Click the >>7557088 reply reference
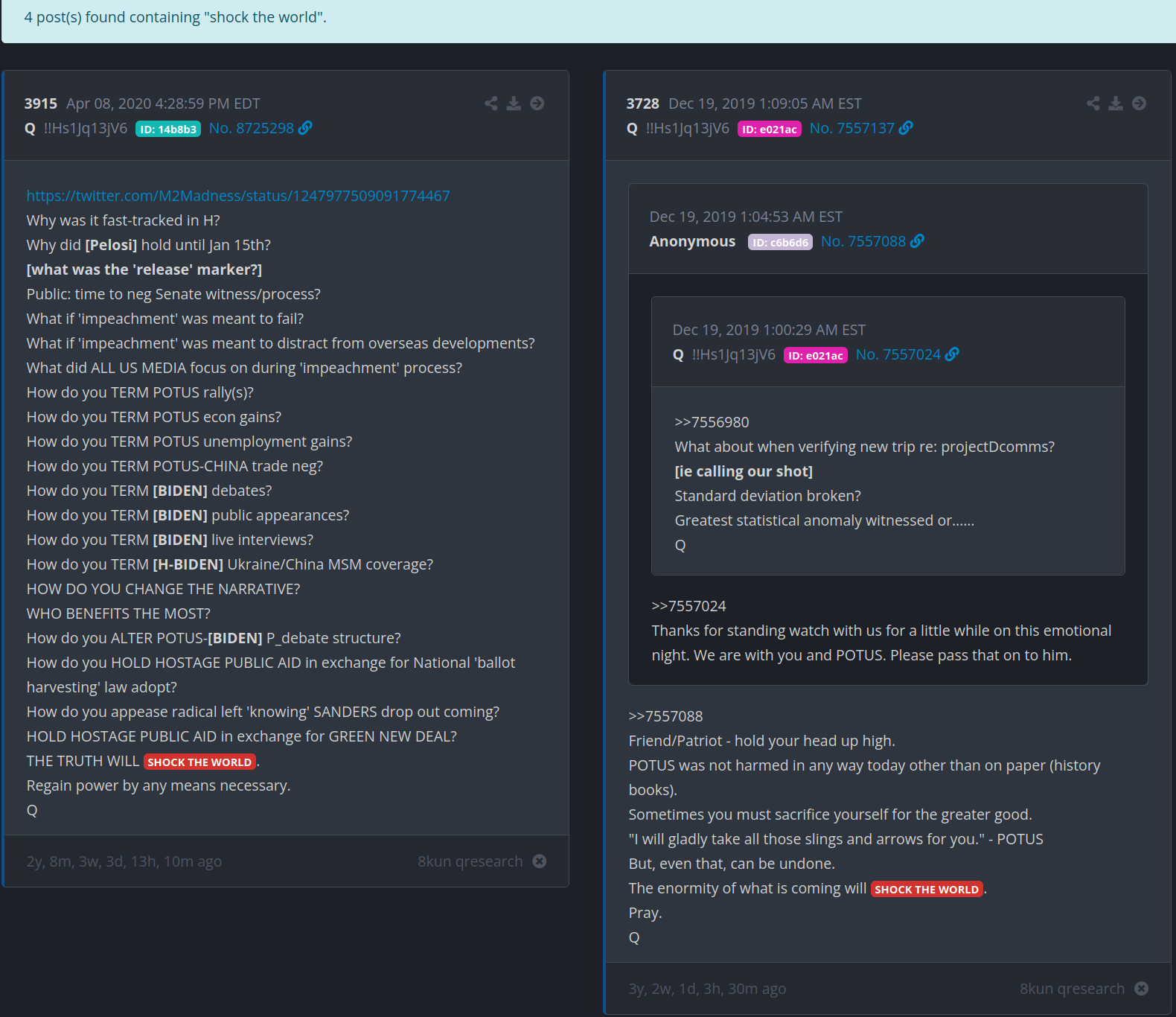Image resolution: width=1176 pixels, height=1017 pixels. tap(665, 716)
